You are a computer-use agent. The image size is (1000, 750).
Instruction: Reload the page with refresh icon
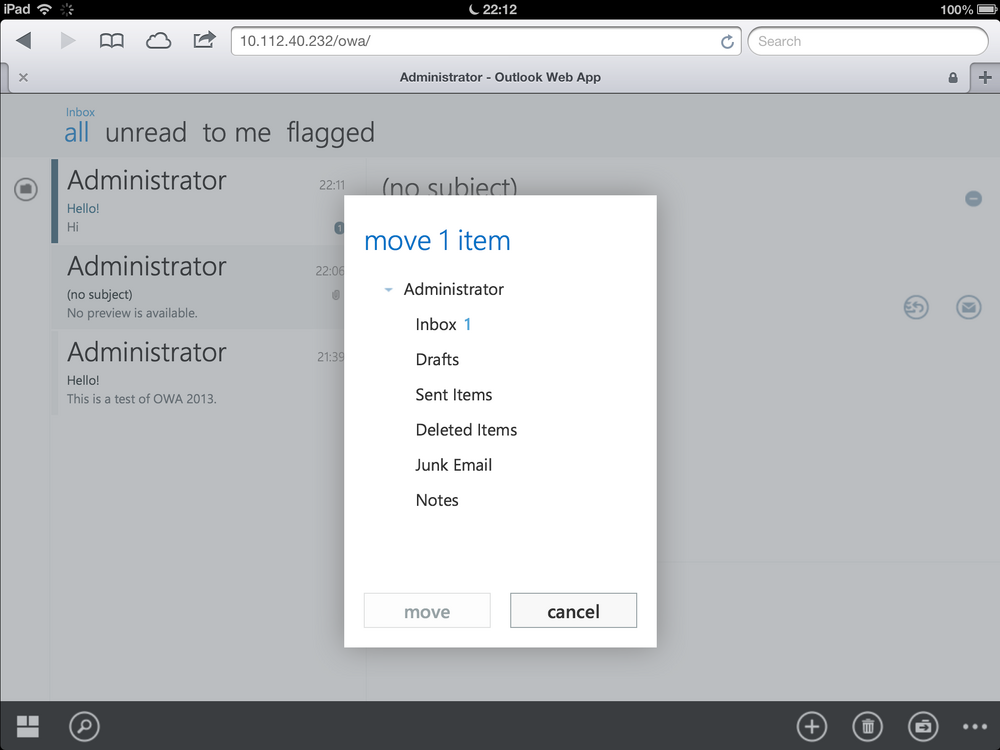pos(727,41)
